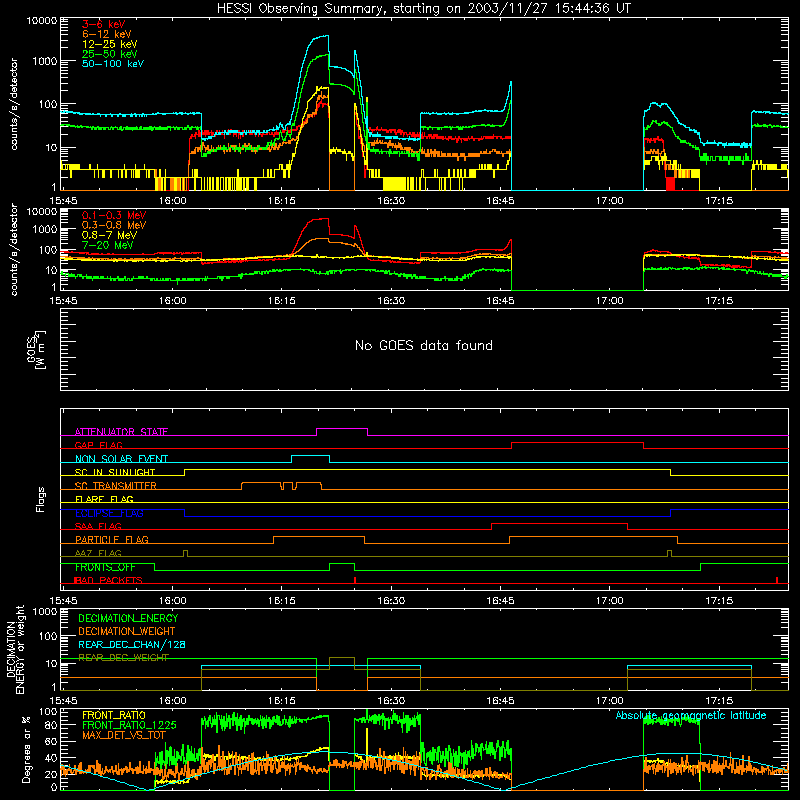Pick the 7-20 MeV legend label
This screenshot has height=800, width=800.
coord(108,245)
